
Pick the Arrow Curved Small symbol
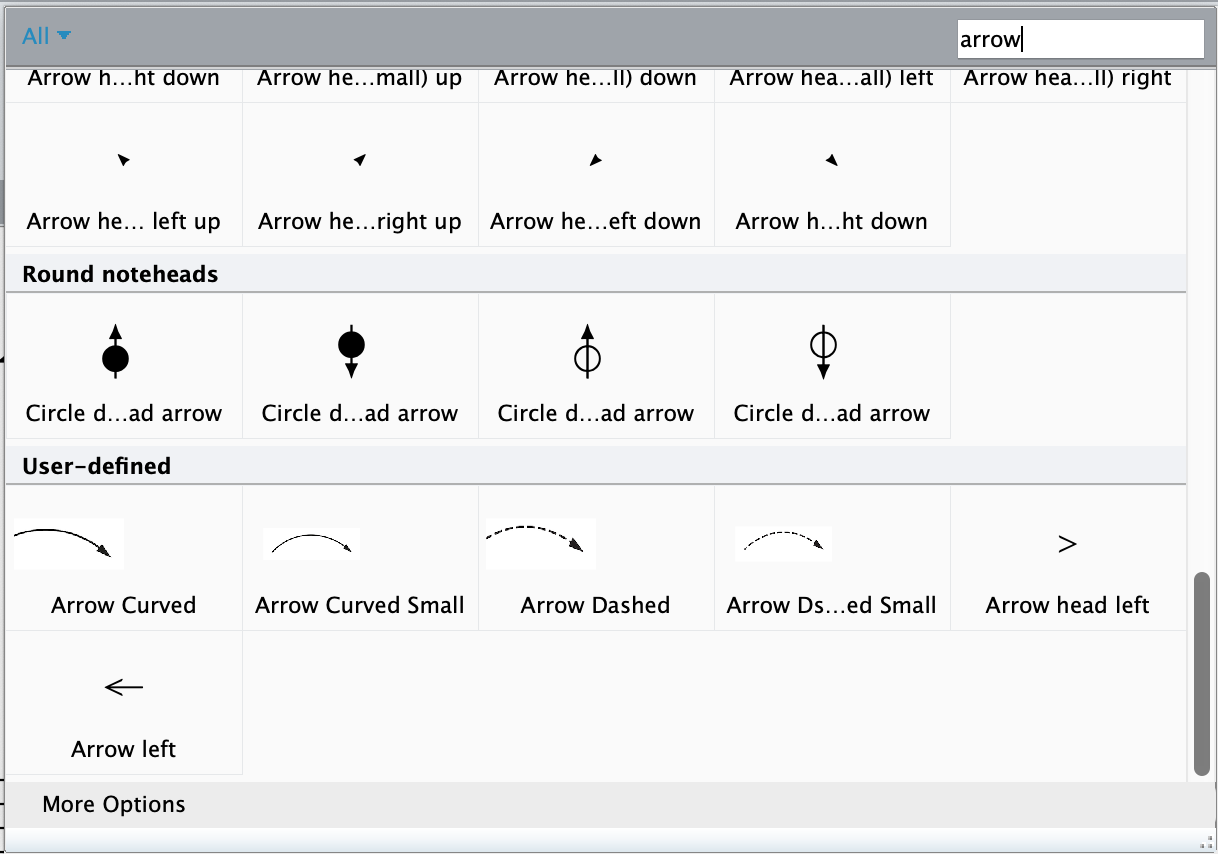[360, 560]
